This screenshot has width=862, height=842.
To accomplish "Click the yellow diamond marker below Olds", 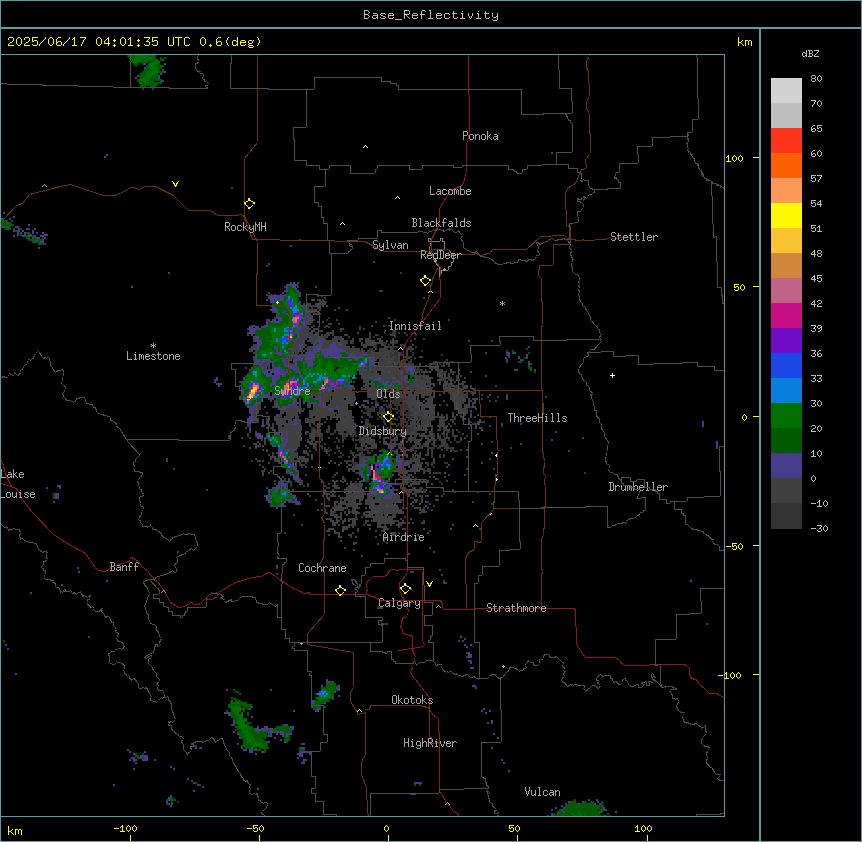I will (x=388, y=416).
